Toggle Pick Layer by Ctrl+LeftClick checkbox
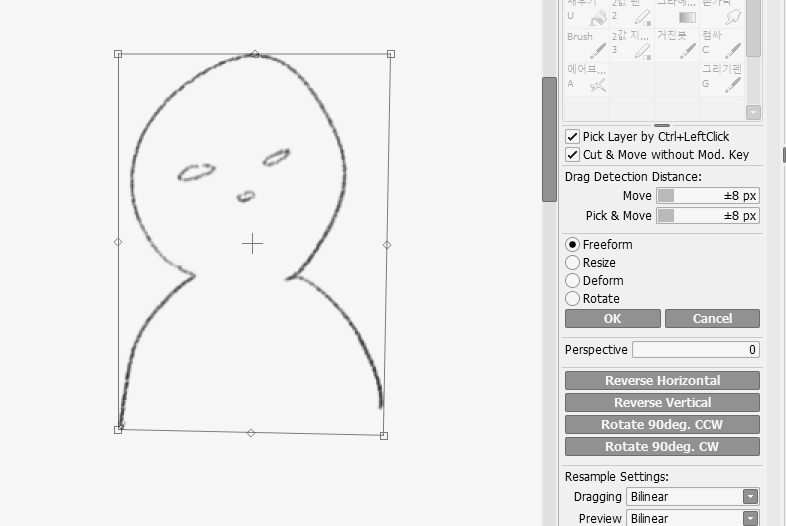 pyautogui.click(x=572, y=136)
